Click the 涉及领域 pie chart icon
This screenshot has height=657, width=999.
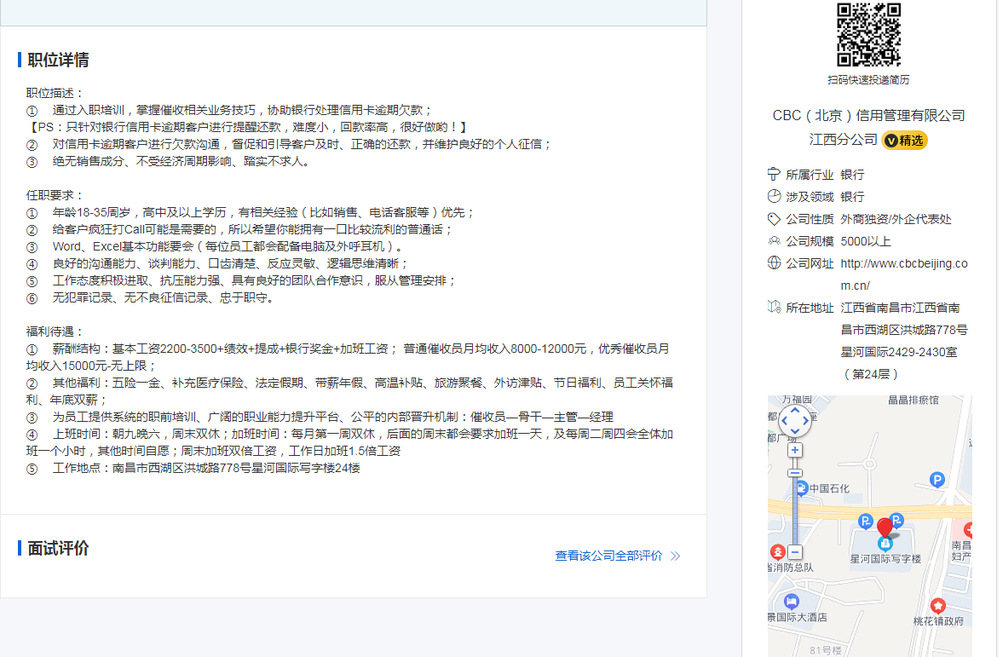[x=773, y=196]
